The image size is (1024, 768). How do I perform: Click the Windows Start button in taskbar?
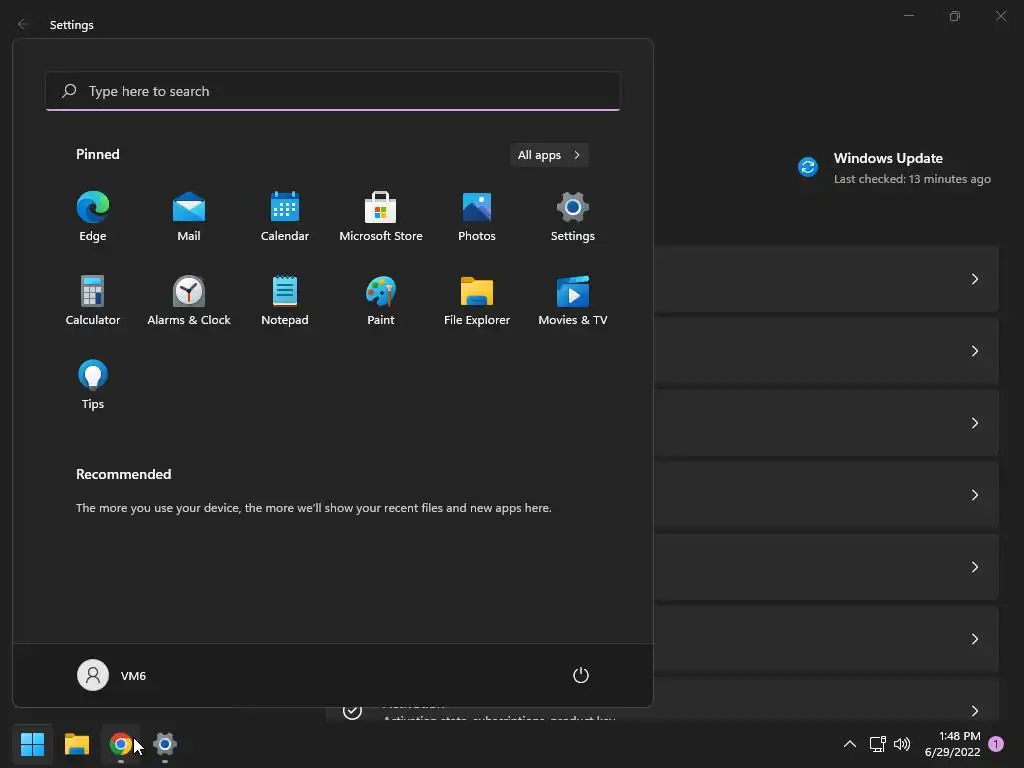point(33,744)
